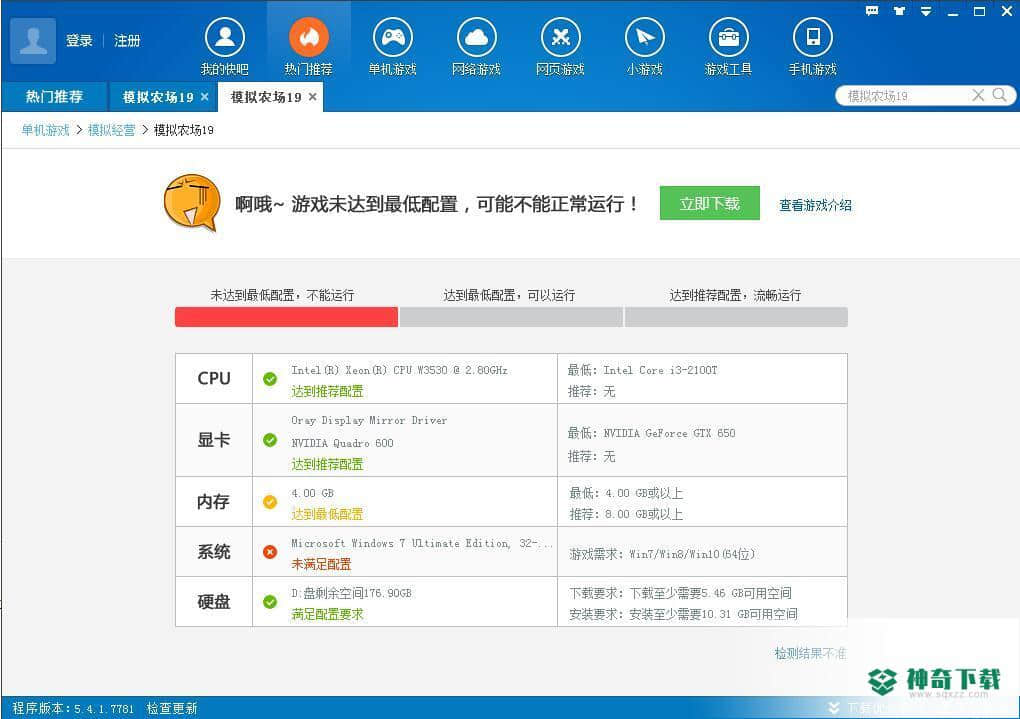Image resolution: width=1020 pixels, height=719 pixels.
Task: Open the feedback chat bubble icon
Action: click(872, 10)
